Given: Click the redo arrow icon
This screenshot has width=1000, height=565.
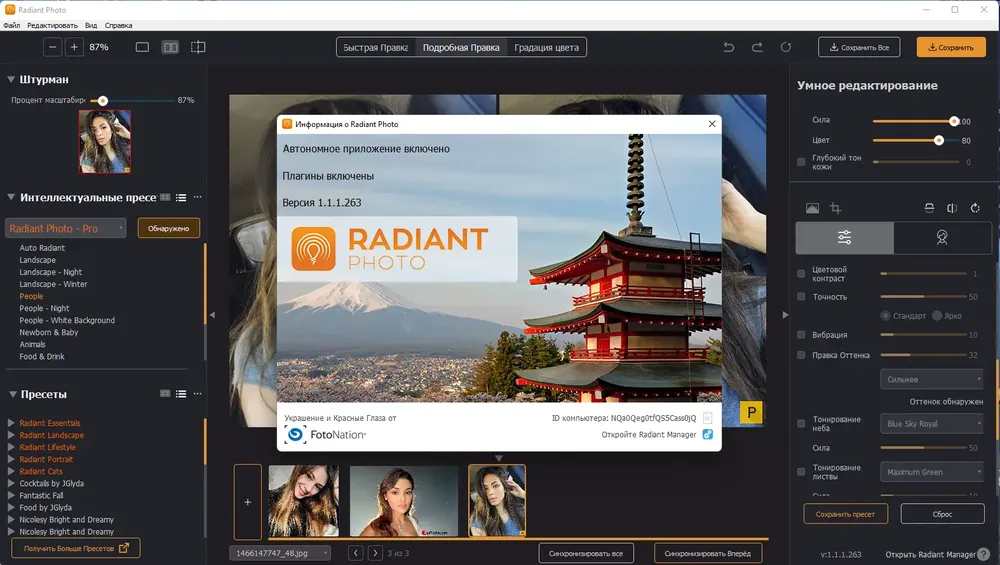Looking at the screenshot, I should point(757,47).
